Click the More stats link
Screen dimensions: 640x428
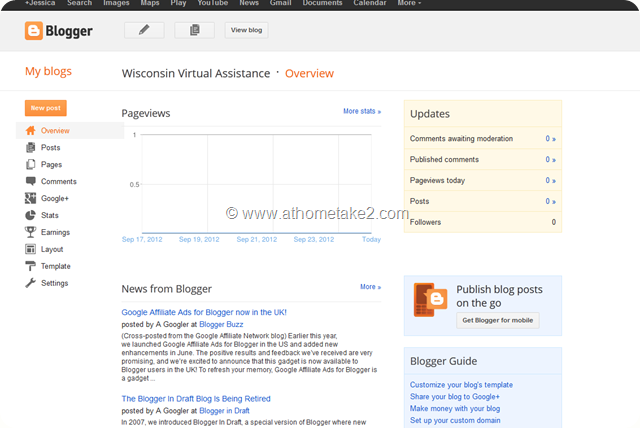362,111
